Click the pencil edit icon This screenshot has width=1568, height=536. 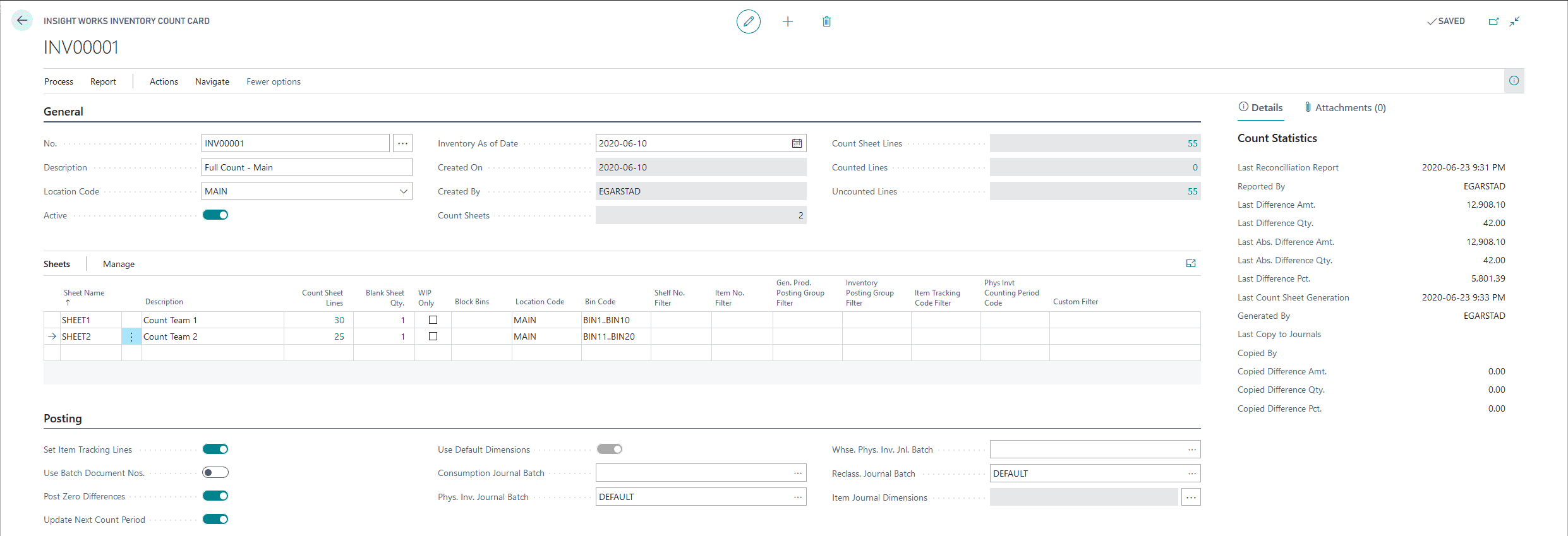click(748, 21)
